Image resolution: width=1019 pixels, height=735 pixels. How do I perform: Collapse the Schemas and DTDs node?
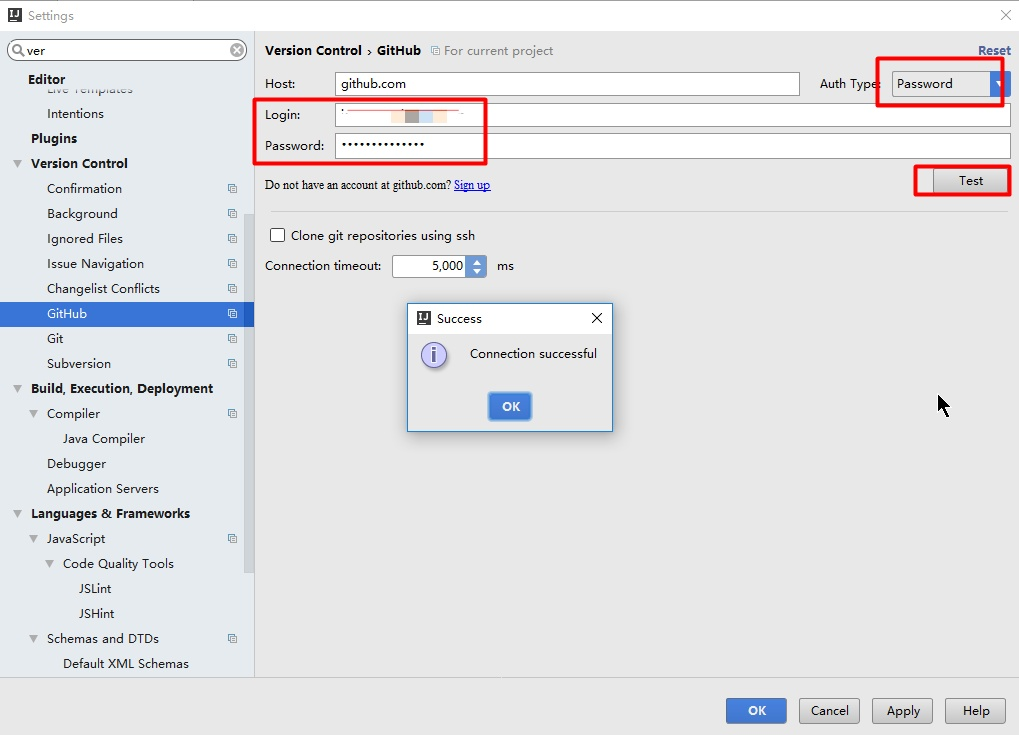click(33, 639)
